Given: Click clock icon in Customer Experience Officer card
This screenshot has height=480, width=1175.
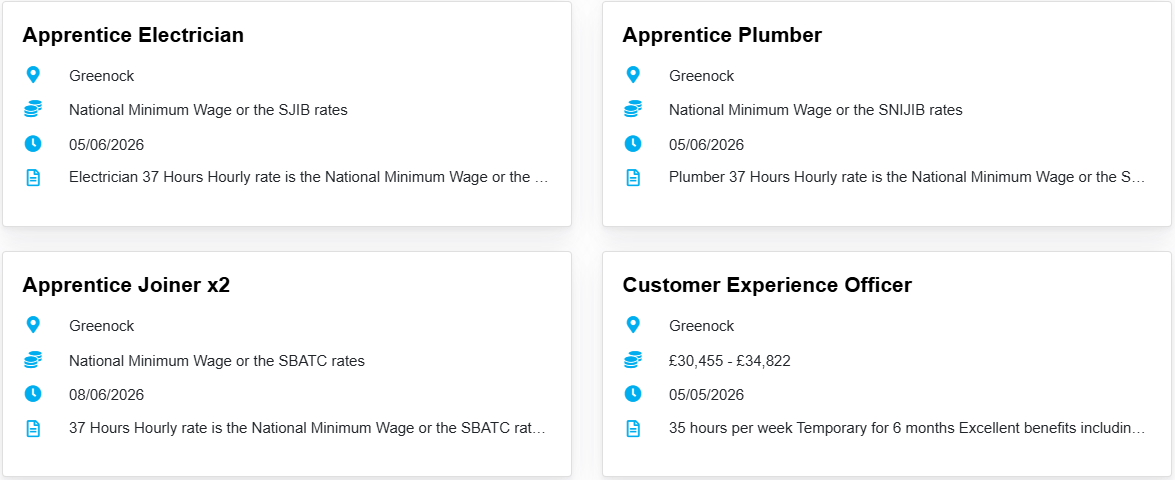Looking at the screenshot, I should tap(633, 393).
